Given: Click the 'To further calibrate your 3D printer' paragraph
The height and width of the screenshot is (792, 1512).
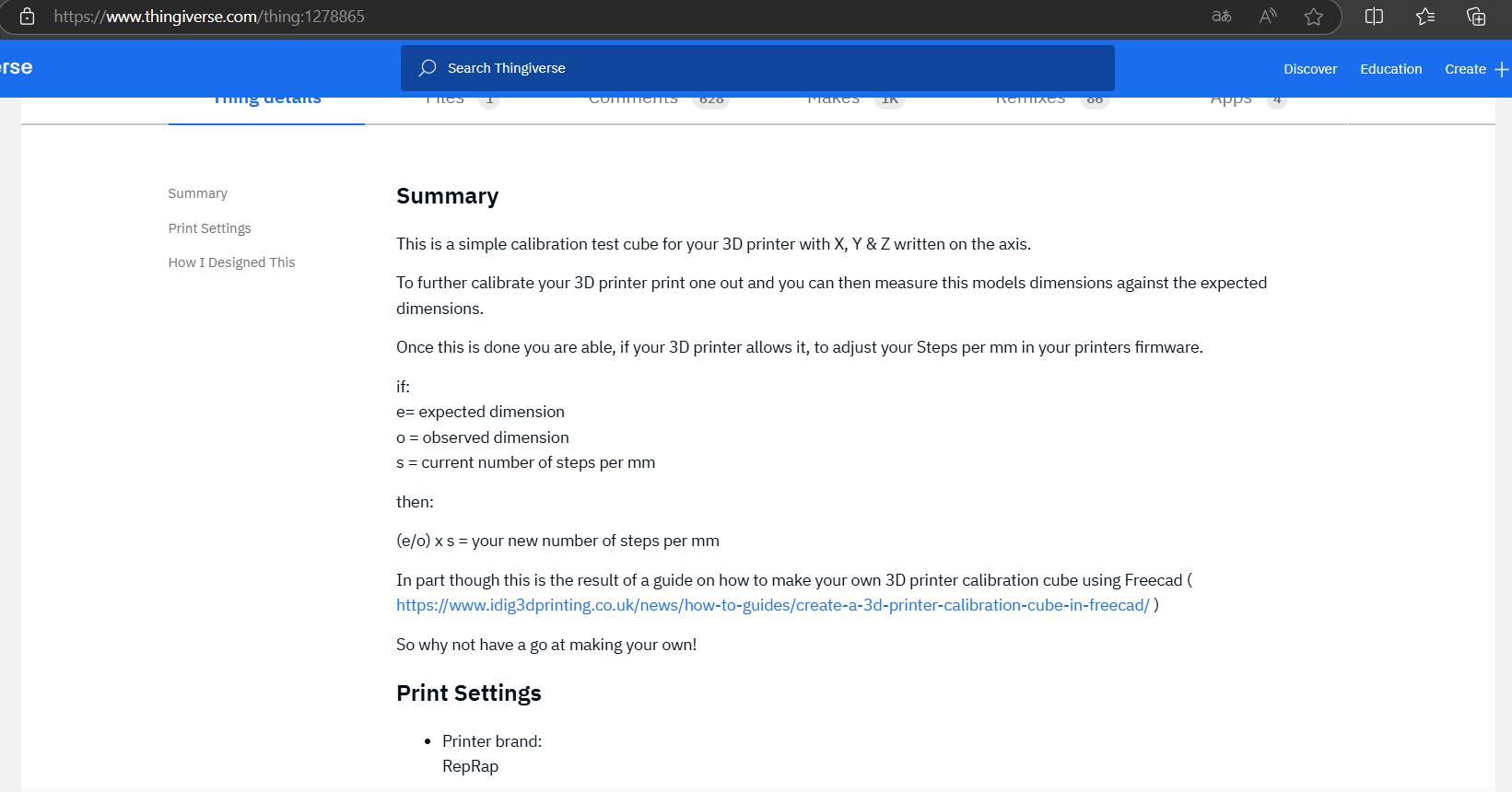Looking at the screenshot, I should 831,296.
